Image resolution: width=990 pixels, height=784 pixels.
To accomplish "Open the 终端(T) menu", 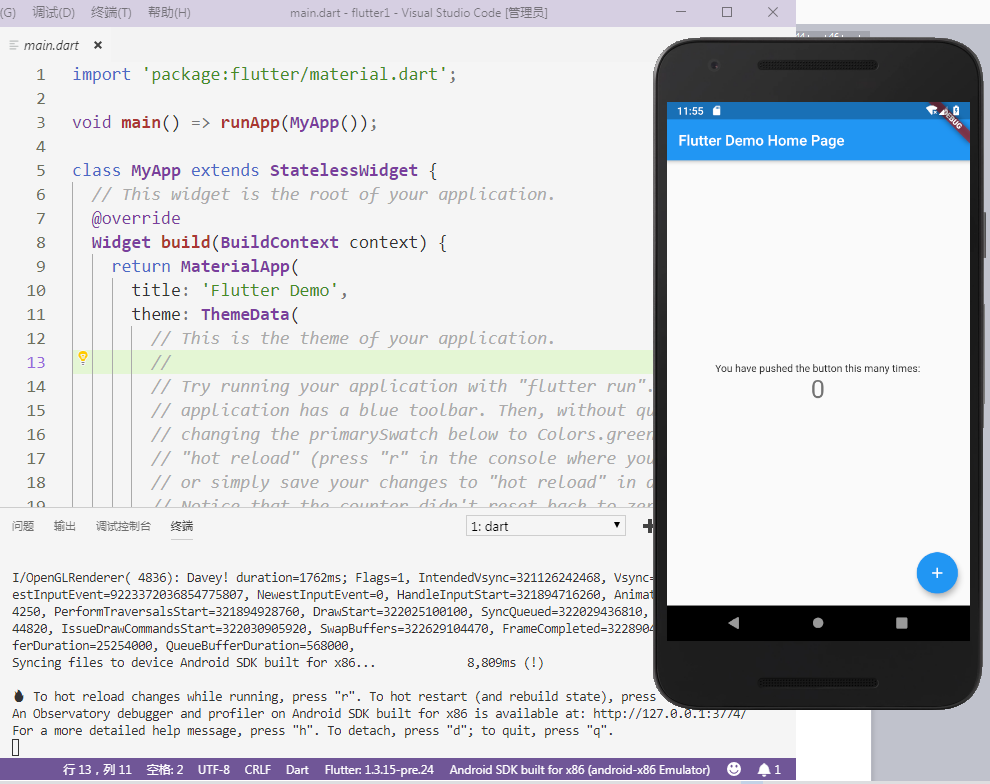I will click(111, 13).
